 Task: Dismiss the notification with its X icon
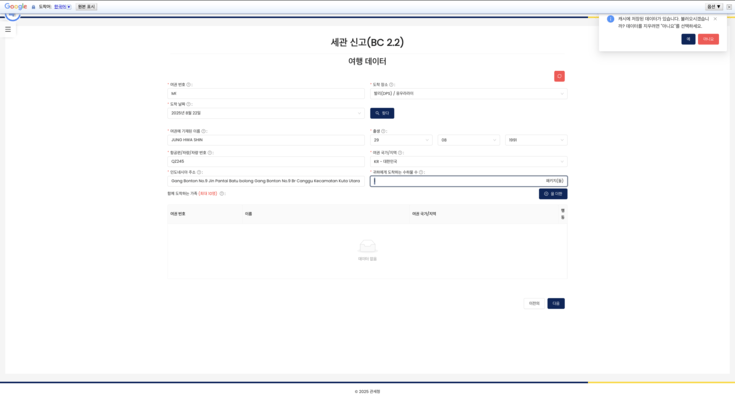tap(715, 18)
